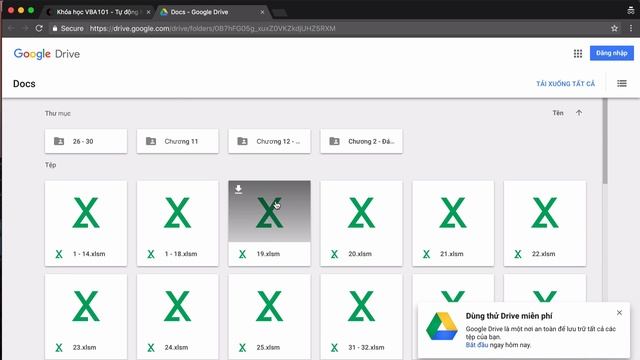Click folder icon of Chương 11
The height and width of the screenshot is (360, 640).
[151, 141]
